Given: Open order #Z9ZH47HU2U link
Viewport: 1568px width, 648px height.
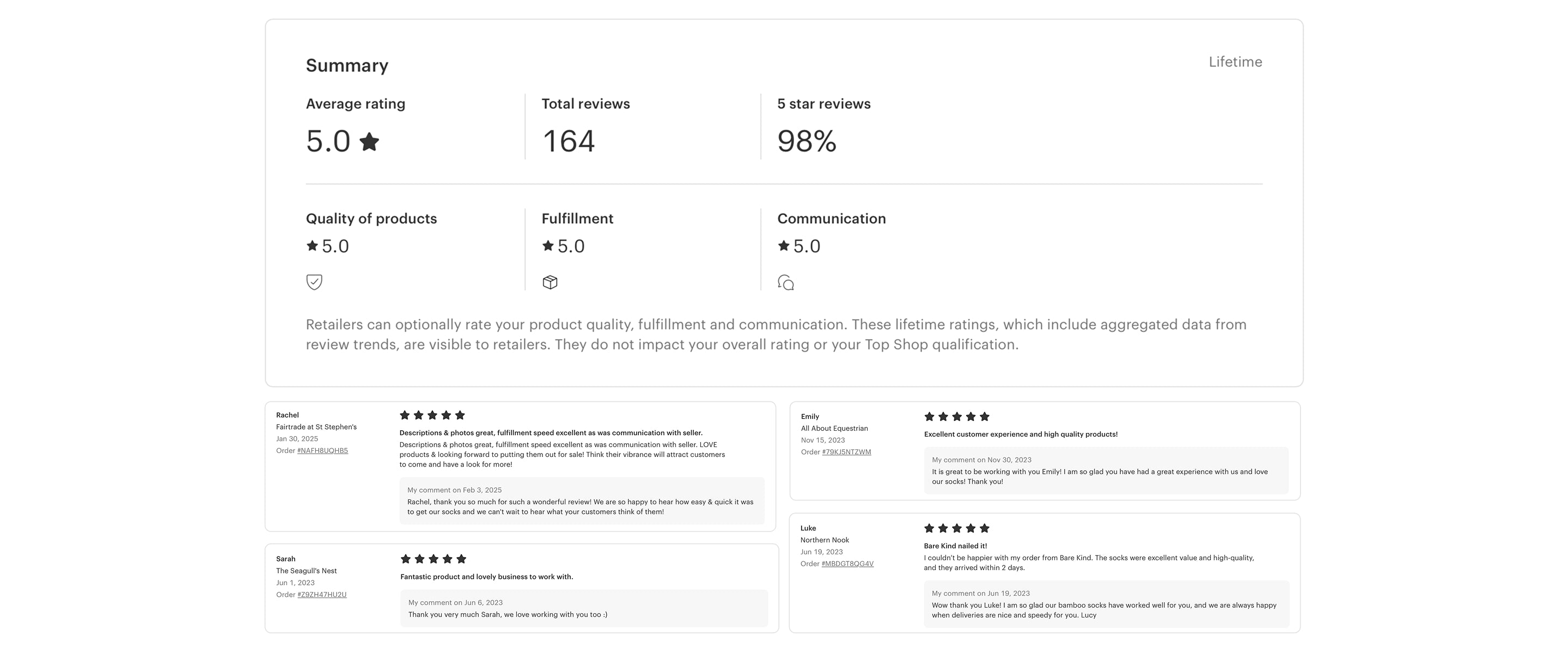Looking at the screenshot, I should [322, 595].
